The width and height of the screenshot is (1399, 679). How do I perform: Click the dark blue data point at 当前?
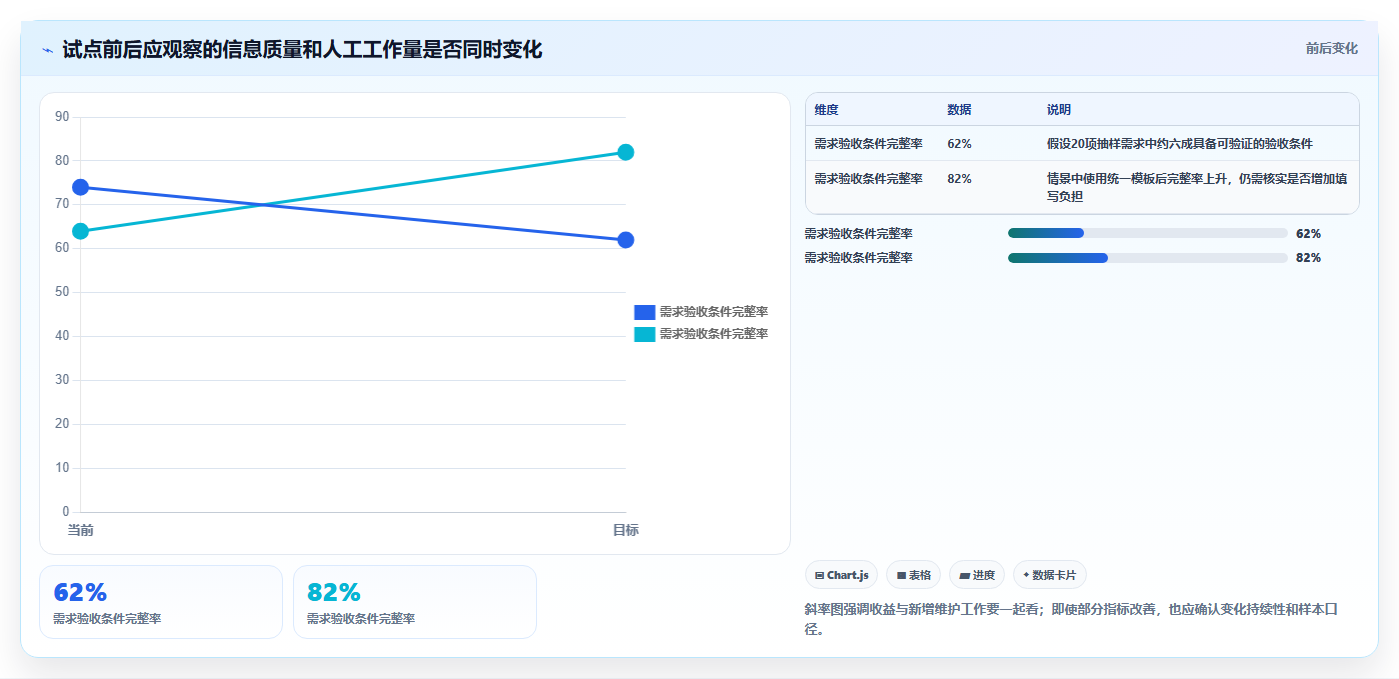81,187
